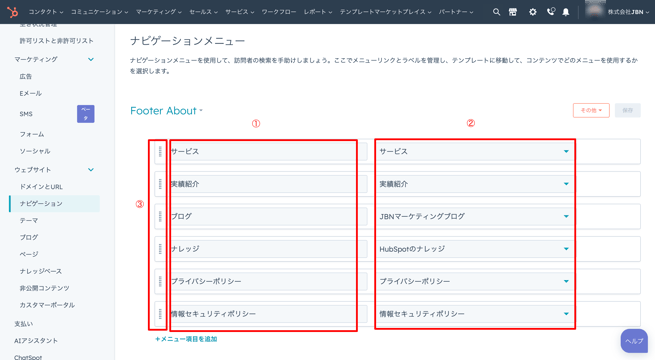The width and height of the screenshot is (655, 360).
Task: Open the notifications bell icon
Action: [x=566, y=12]
